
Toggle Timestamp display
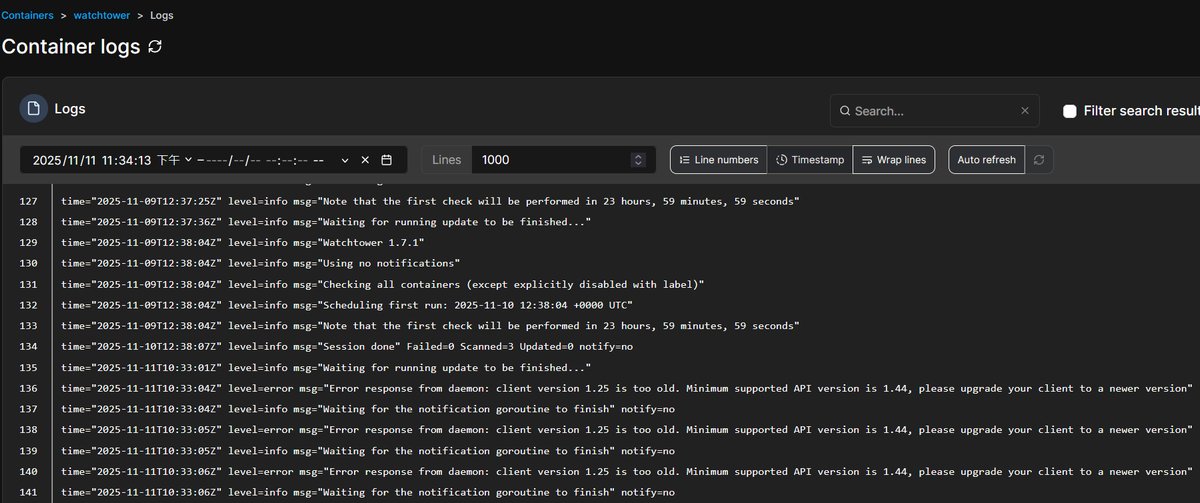pyautogui.click(x=810, y=160)
